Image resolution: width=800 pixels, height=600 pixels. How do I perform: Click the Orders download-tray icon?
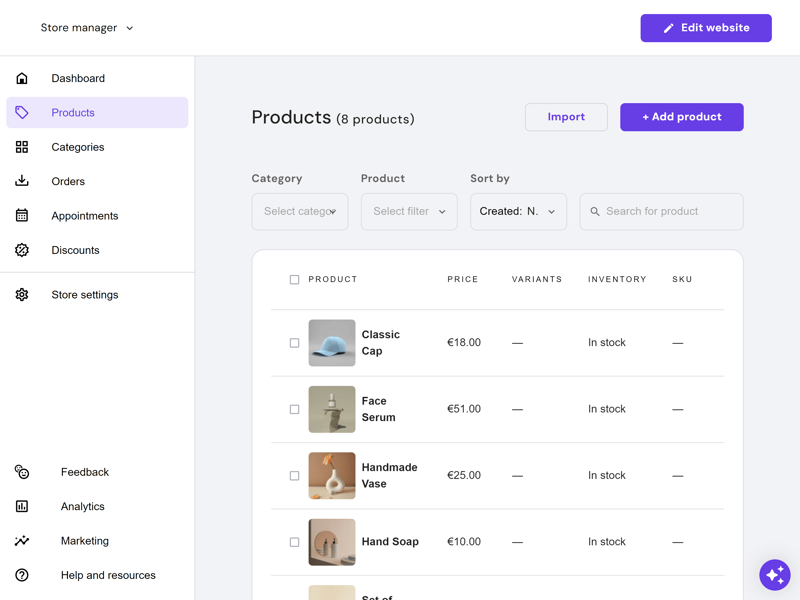(21, 181)
